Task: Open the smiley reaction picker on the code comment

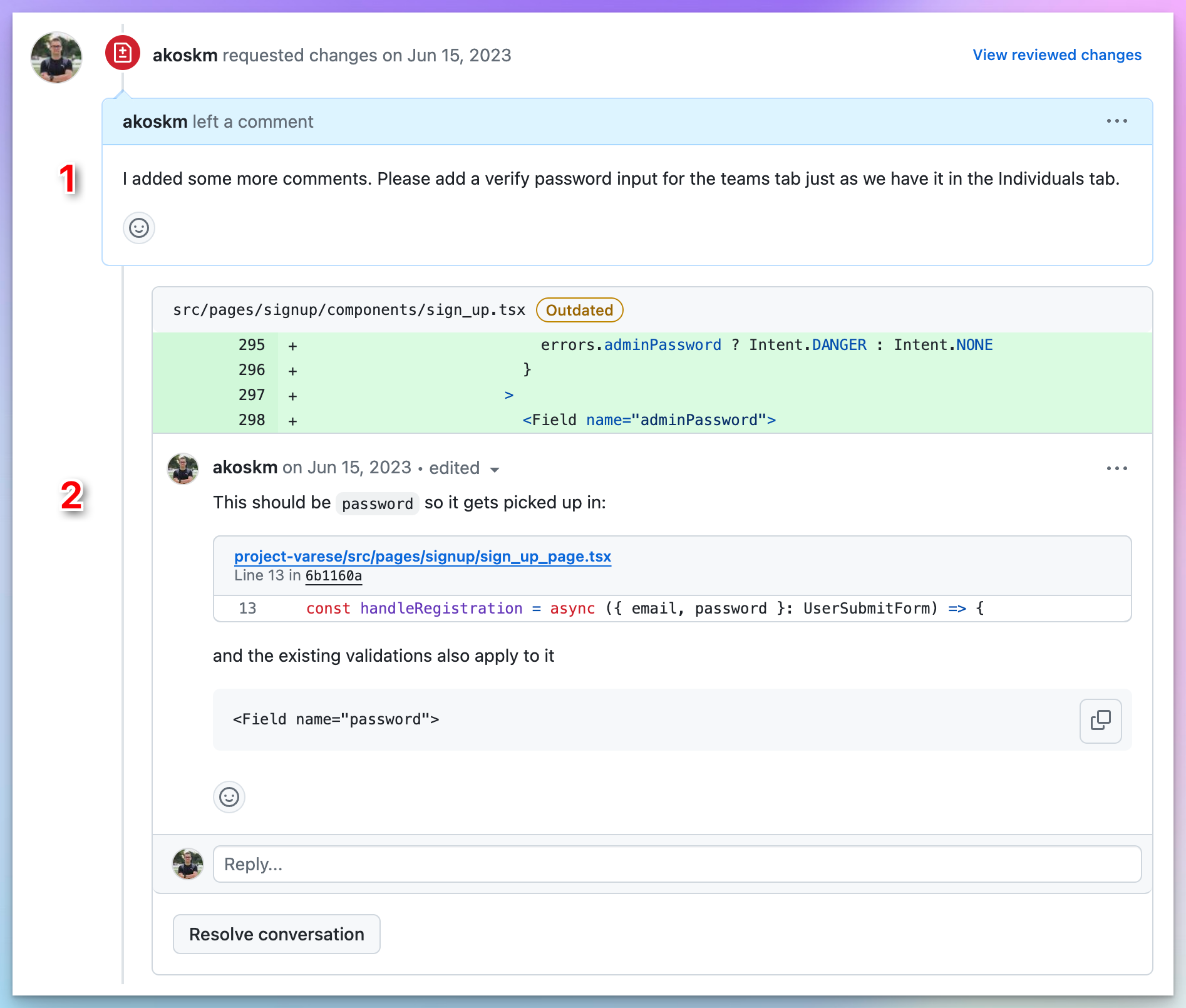Action: tap(229, 797)
